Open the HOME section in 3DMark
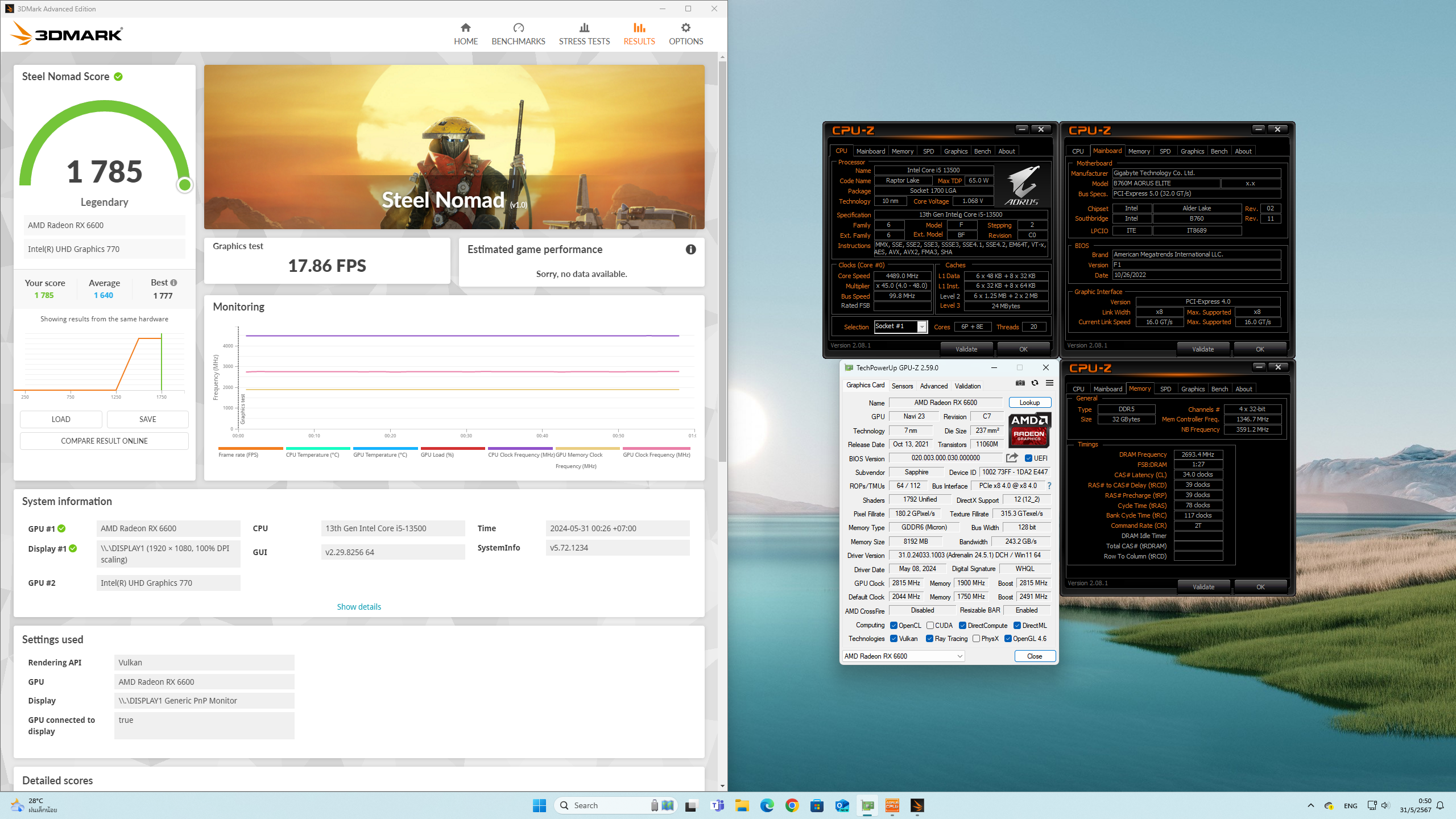The image size is (1456, 819). 465,34
